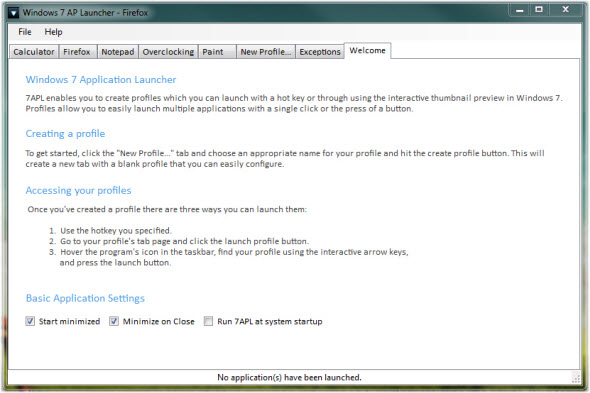
Task: Select the Welcome tab
Action: tap(367, 51)
